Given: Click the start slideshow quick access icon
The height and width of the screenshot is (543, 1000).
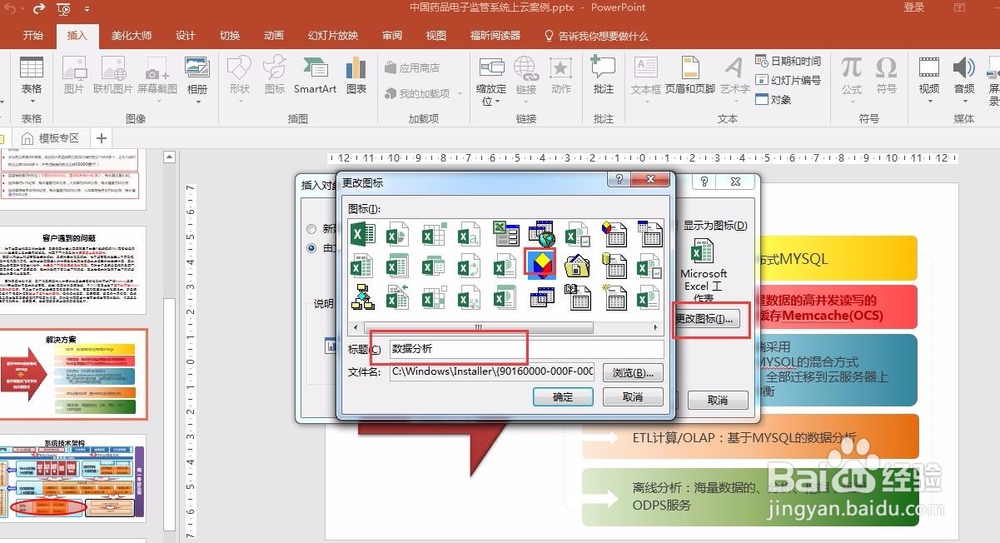Looking at the screenshot, I should coord(64,9).
